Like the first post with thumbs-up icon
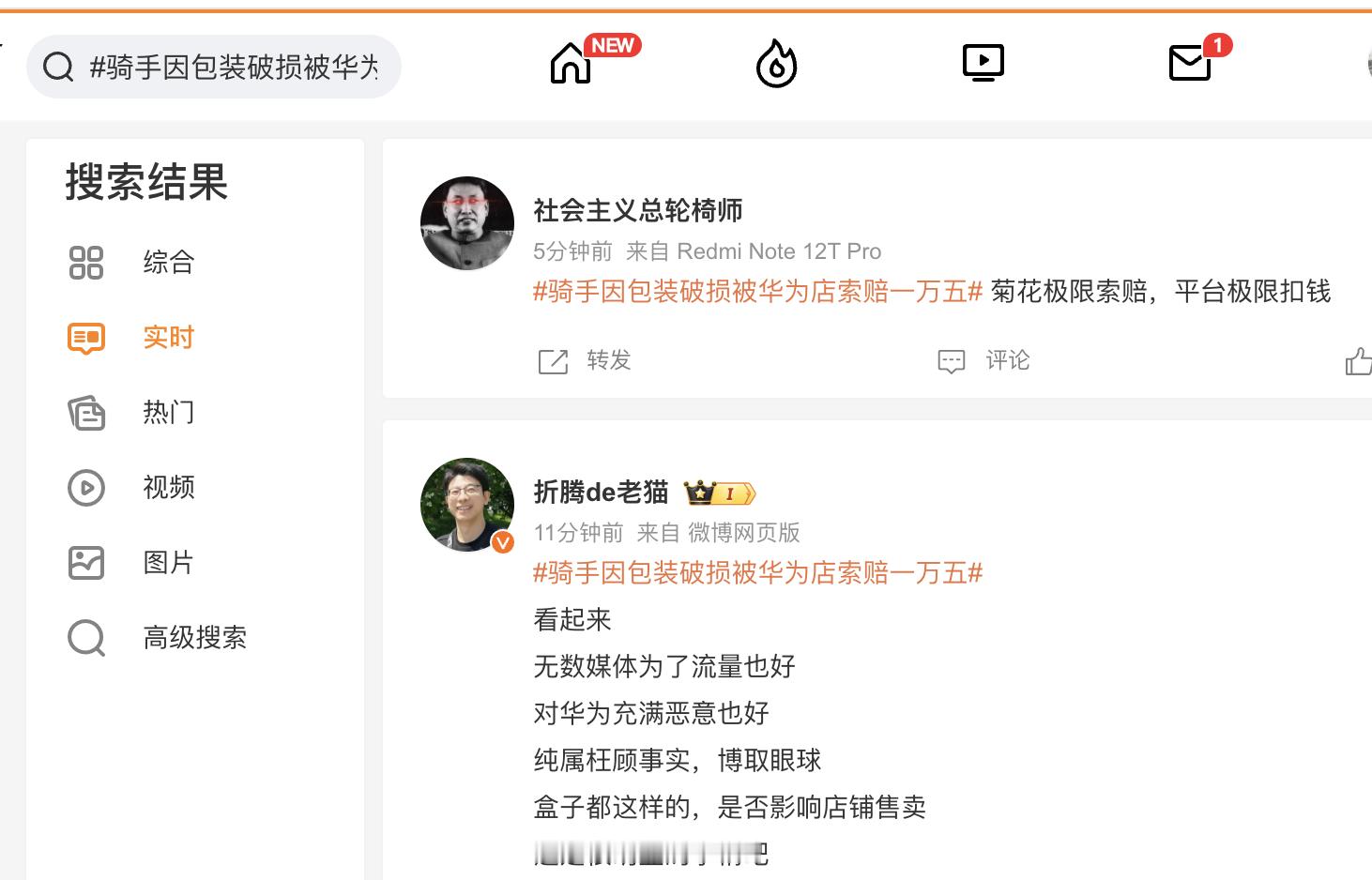 pyautogui.click(x=1358, y=361)
